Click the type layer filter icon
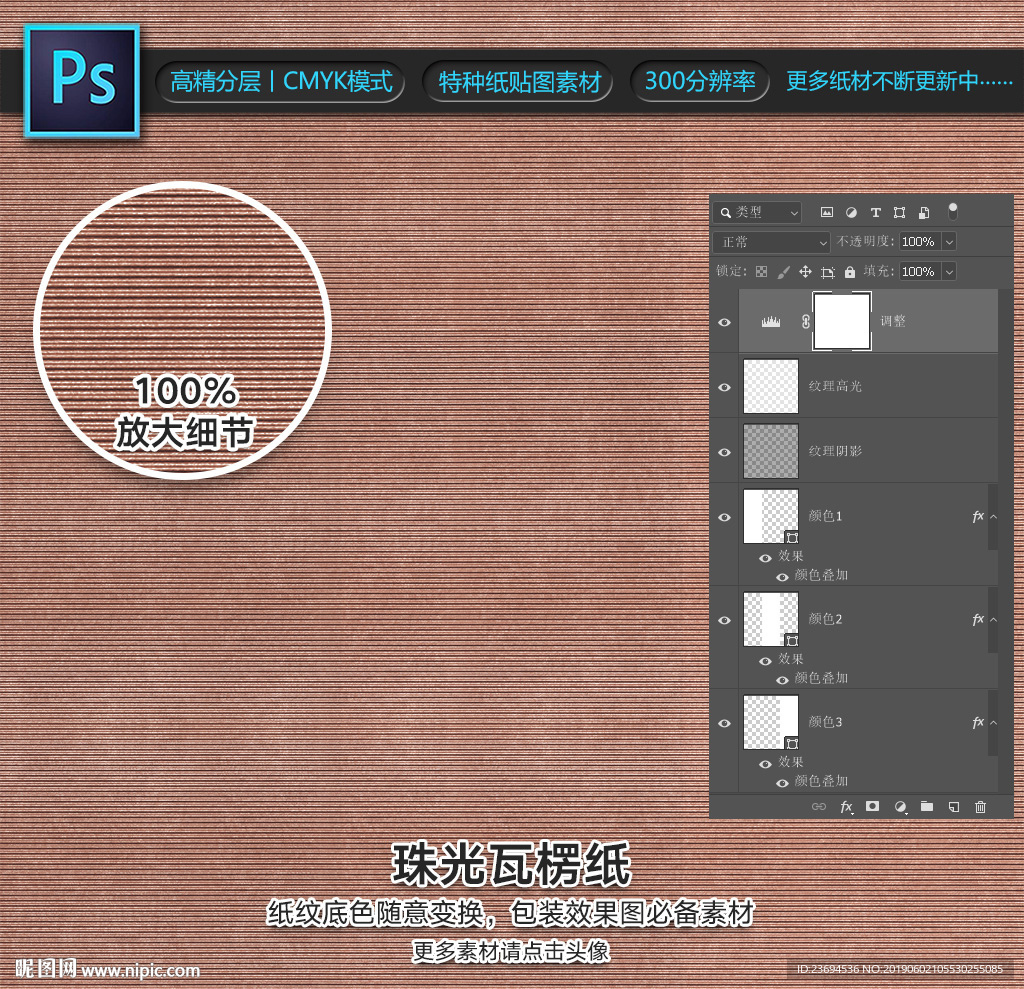Viewport: 1024px width, 989px height. pyautogui.click(x=876, y=212)
